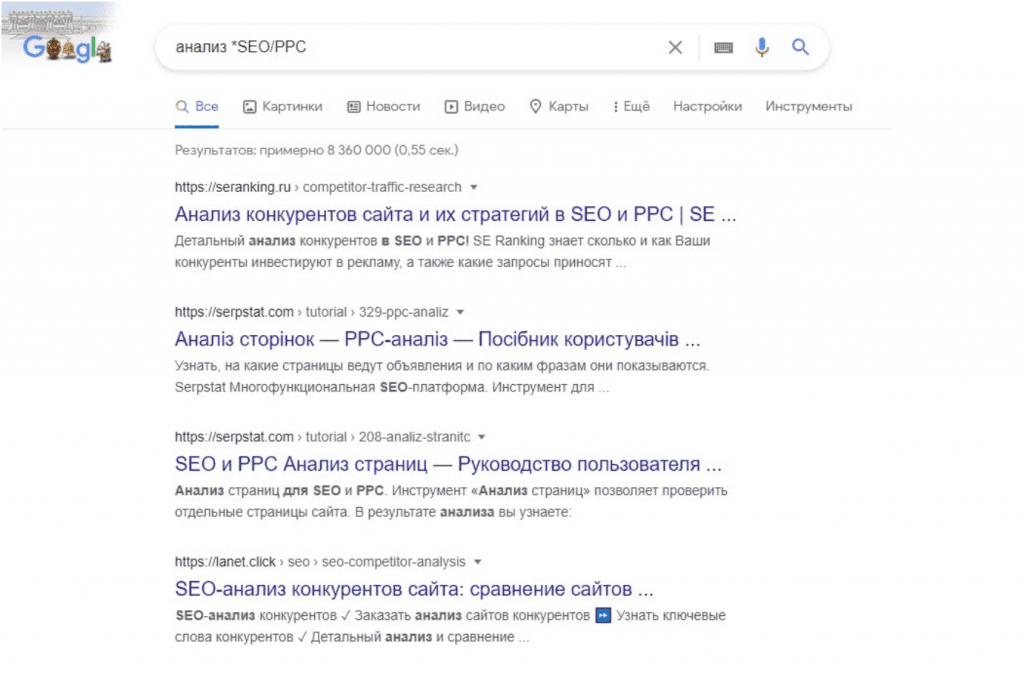The image size is (1024, 682).
Task: Click the blue magnifier search button
Action: point(800,47)
